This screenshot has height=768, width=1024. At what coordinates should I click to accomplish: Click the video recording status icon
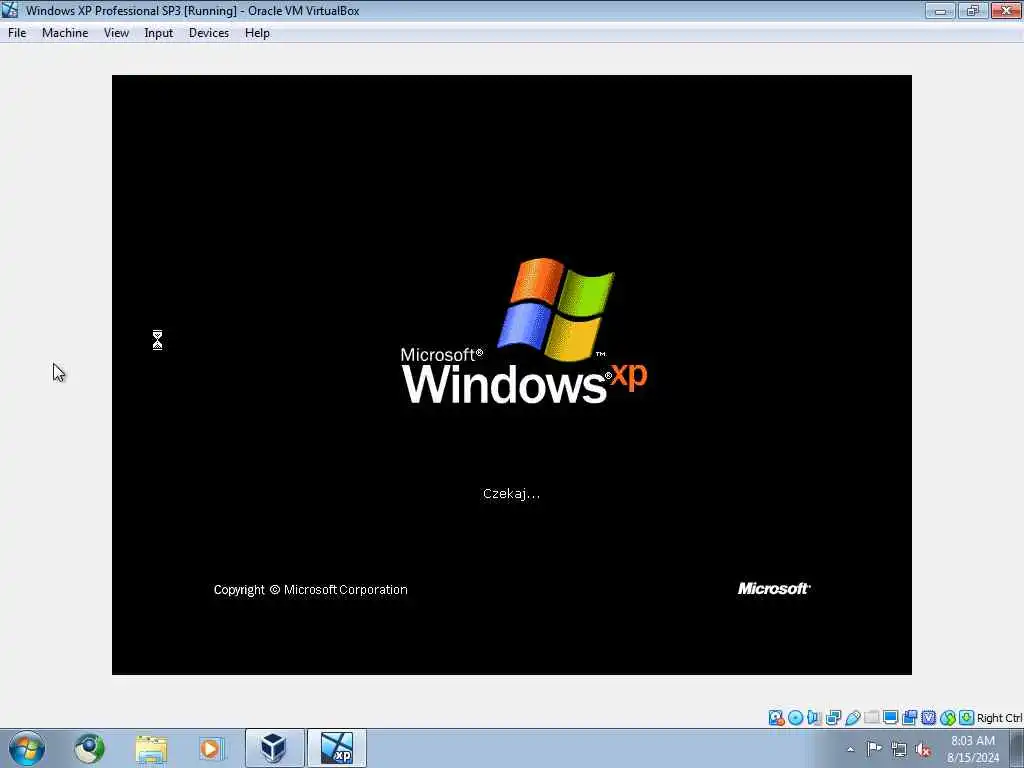[910, 718]
